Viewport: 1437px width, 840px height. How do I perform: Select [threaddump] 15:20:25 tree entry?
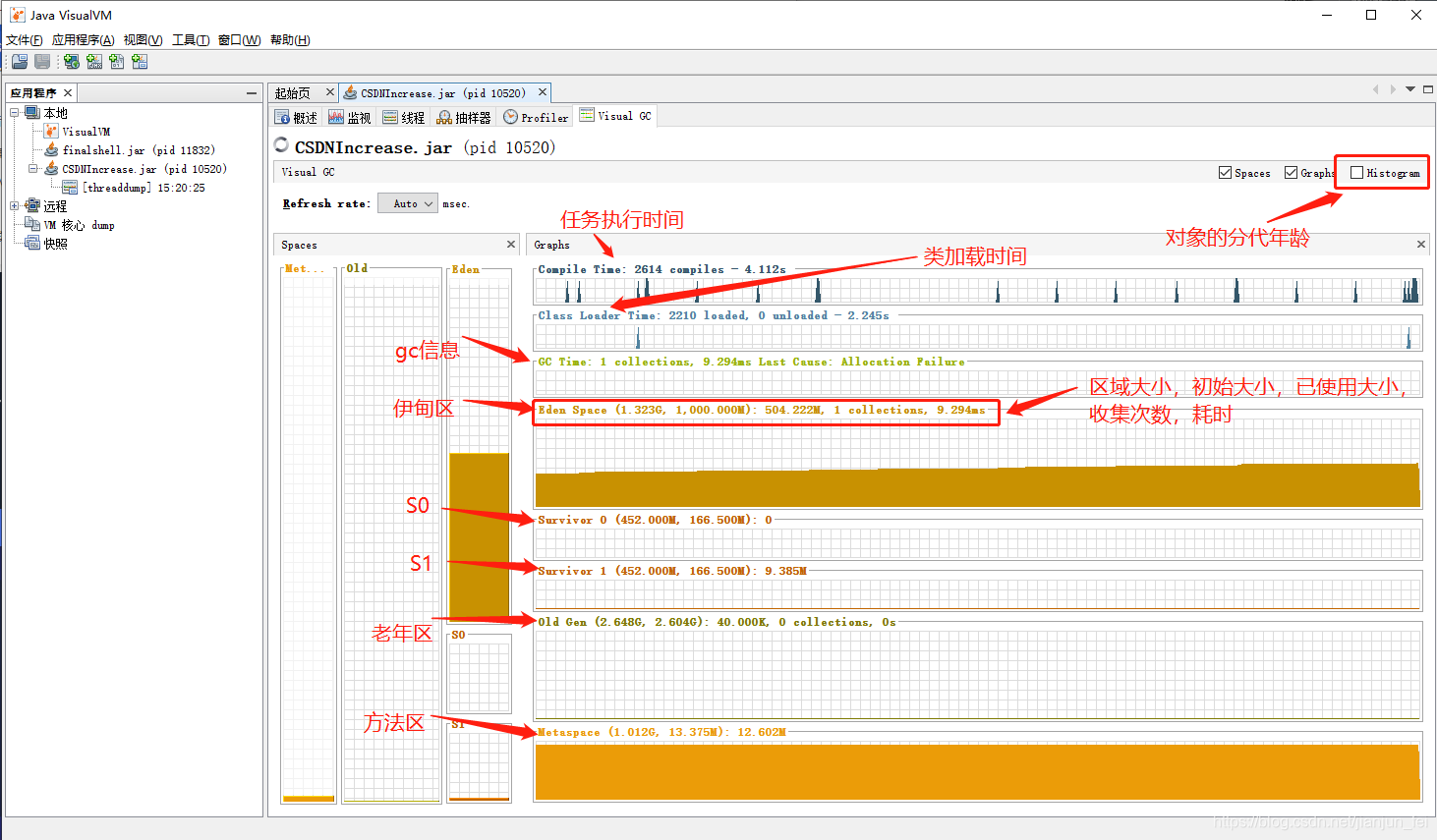click(x=144, y=188)
